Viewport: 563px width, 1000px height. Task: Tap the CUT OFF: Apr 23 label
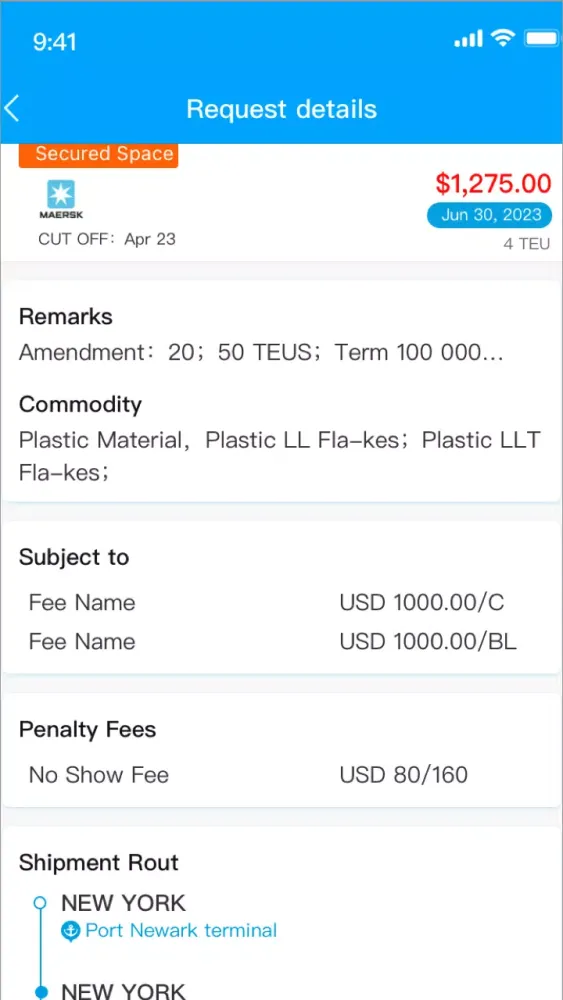(107, 240)
